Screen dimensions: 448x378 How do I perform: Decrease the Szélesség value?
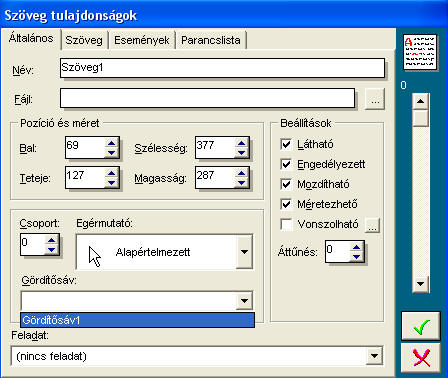[x=241, y=153]
